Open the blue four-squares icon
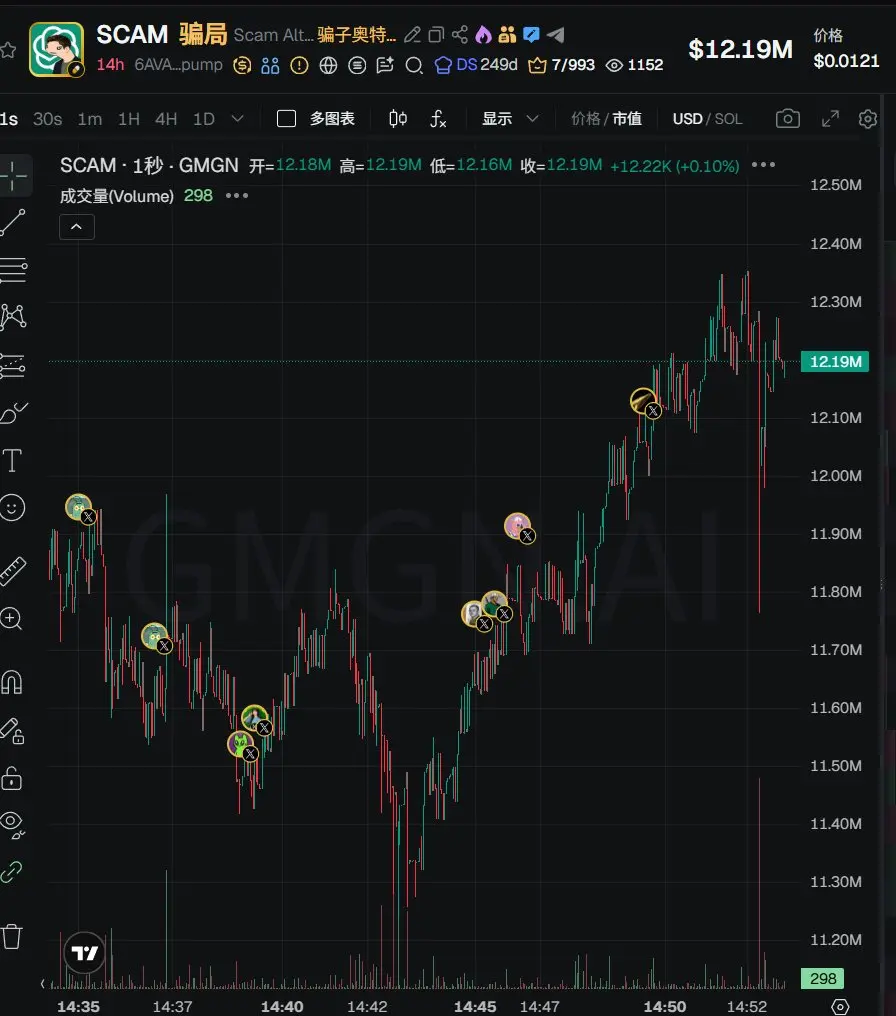Screen dimensions: 896x1016 (x=270, y=65)
